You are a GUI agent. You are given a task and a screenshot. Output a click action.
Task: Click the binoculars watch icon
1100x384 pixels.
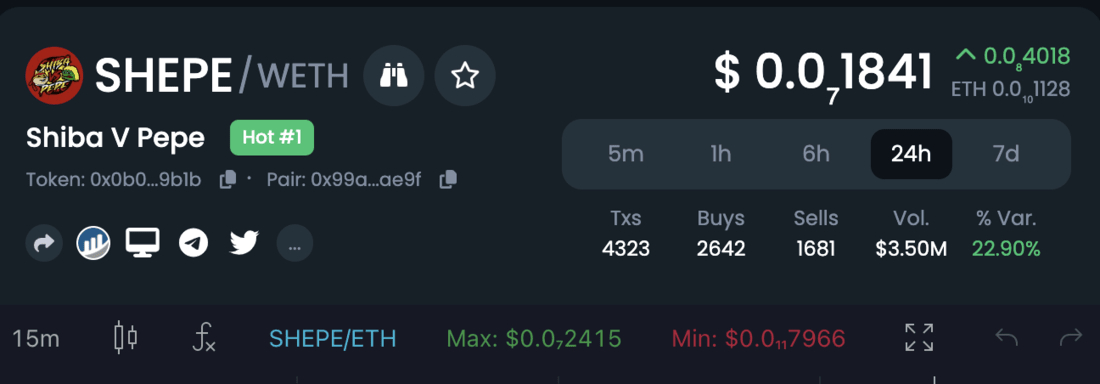point(394,75)
